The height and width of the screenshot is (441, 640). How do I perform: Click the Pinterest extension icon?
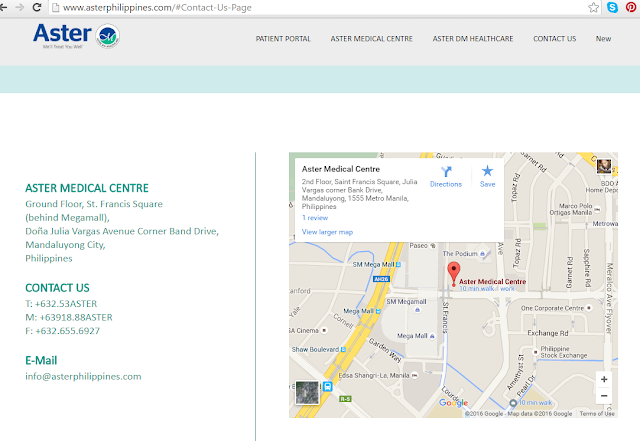pos(631,7)
